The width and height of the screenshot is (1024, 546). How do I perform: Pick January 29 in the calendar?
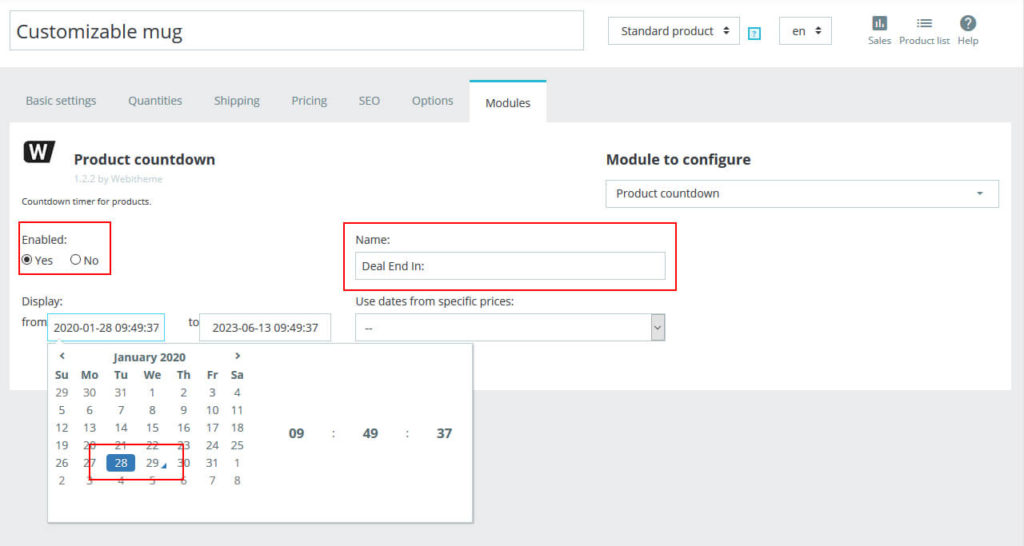point(152,463)
